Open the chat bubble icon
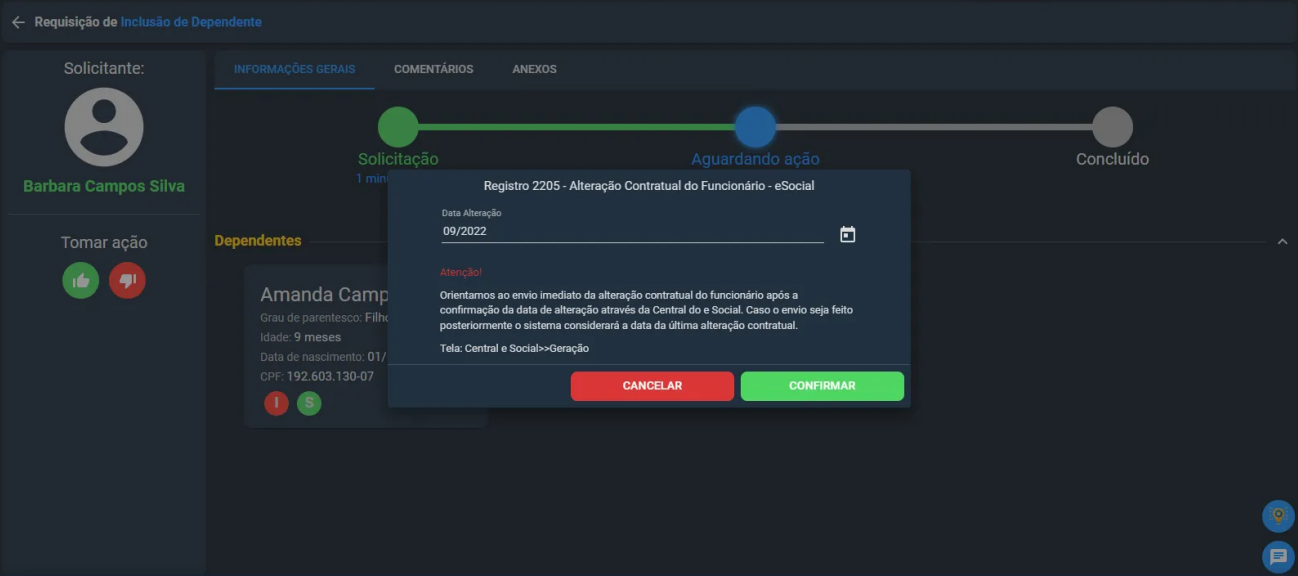The width and height of the screenshot is (1298, 576). tap(1277, 556)
